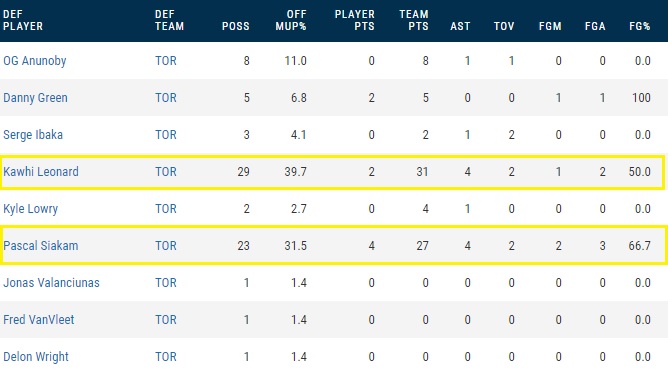Open Jonas Valanciunas player link
The height and width of the screenshot is (372, 668).
[51, 283]
